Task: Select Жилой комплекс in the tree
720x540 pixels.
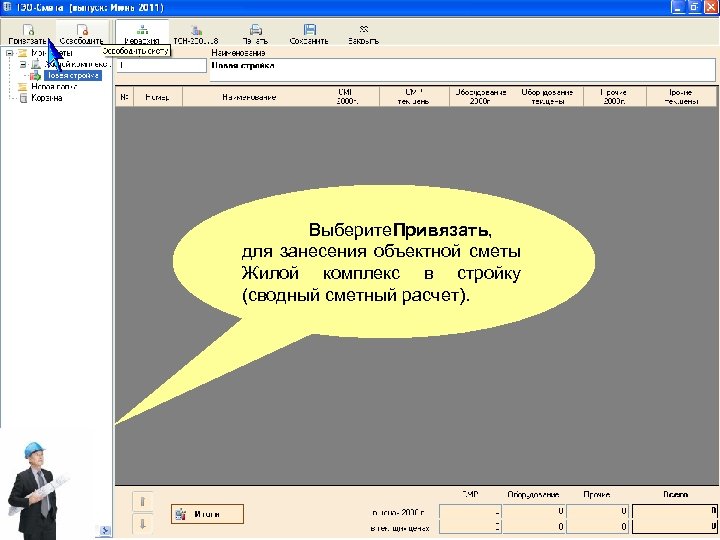Action: tap(76, 64)
